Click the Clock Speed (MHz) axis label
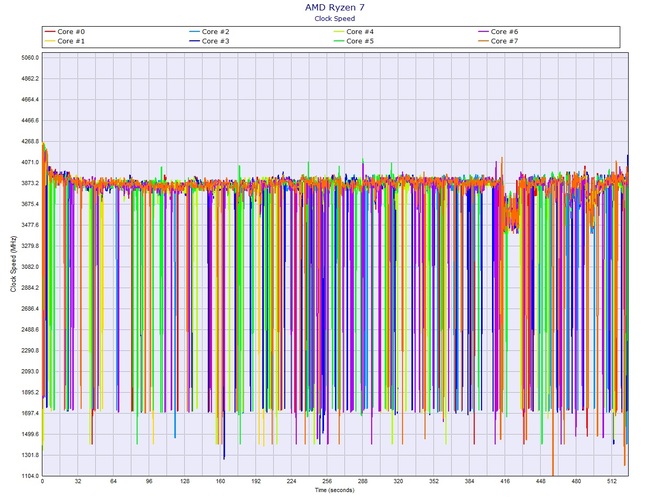This screenshot has width=670, height=502. tap(13, 264)
